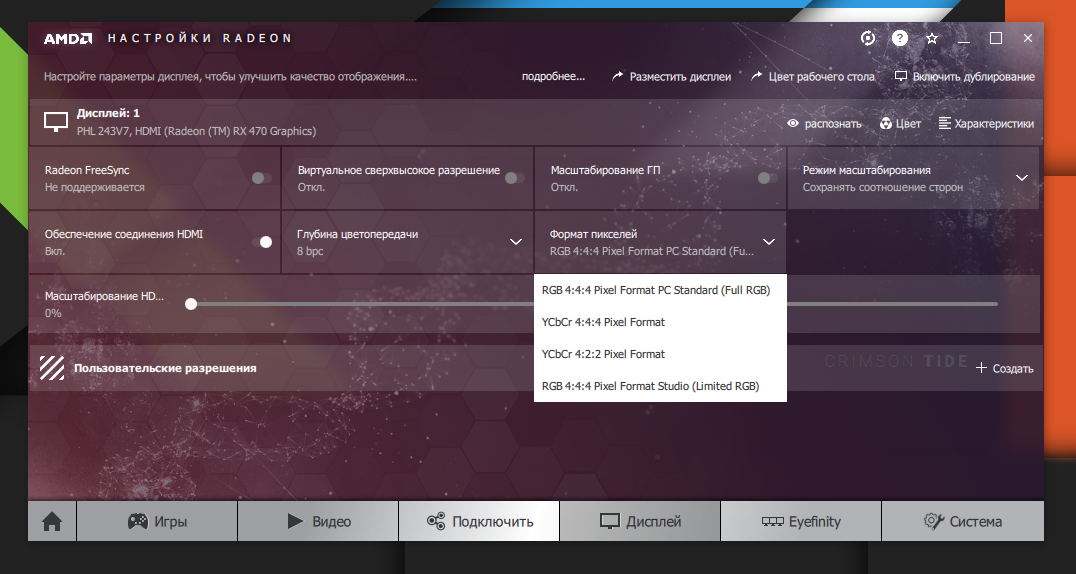The image size is (1076, 574).
Task: Click the Масштабирование HDMI slider handle
Action: click(191, 303)
